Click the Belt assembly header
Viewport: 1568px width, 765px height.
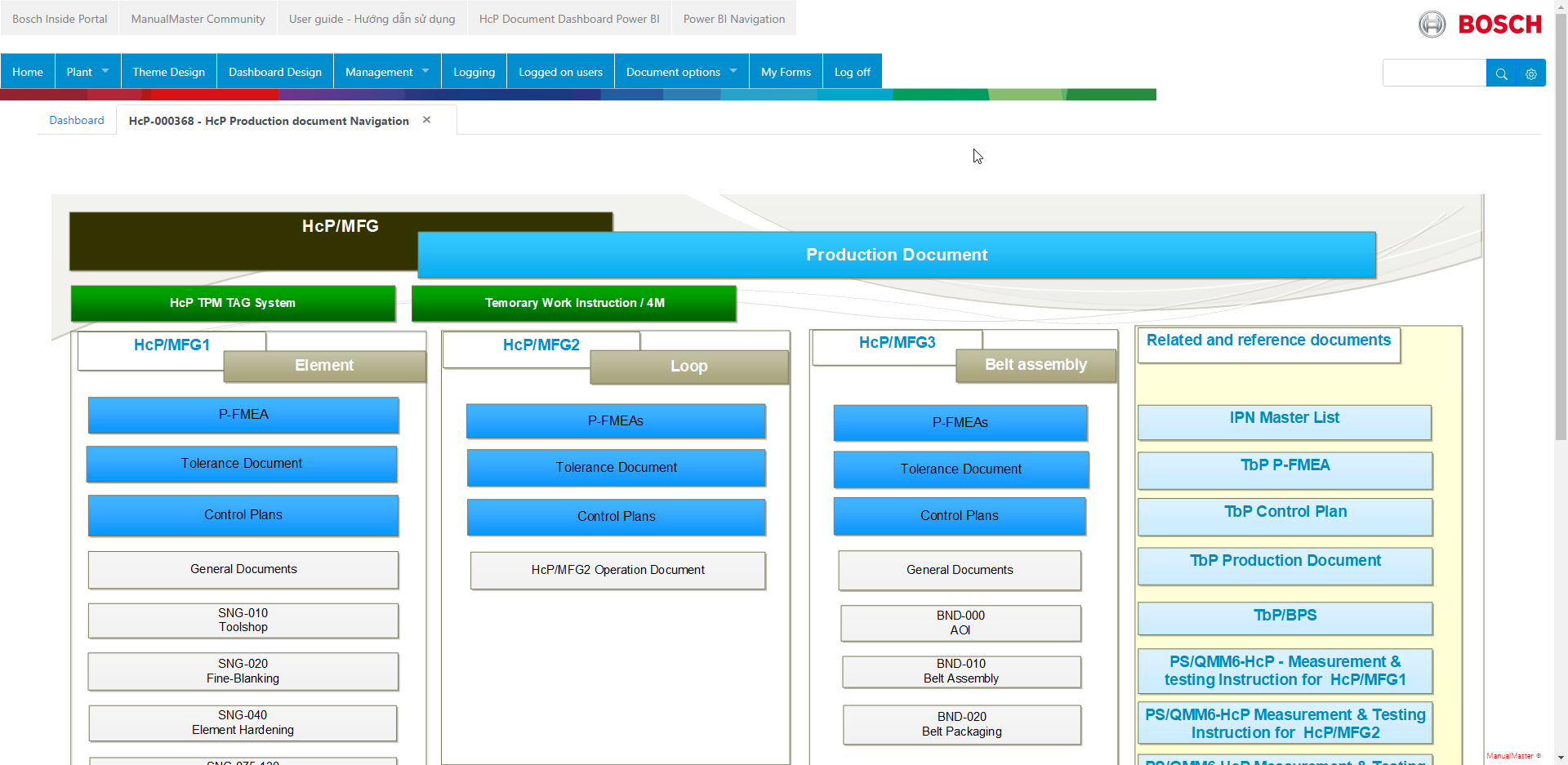pyautogui.click(x=1036, y=365)
